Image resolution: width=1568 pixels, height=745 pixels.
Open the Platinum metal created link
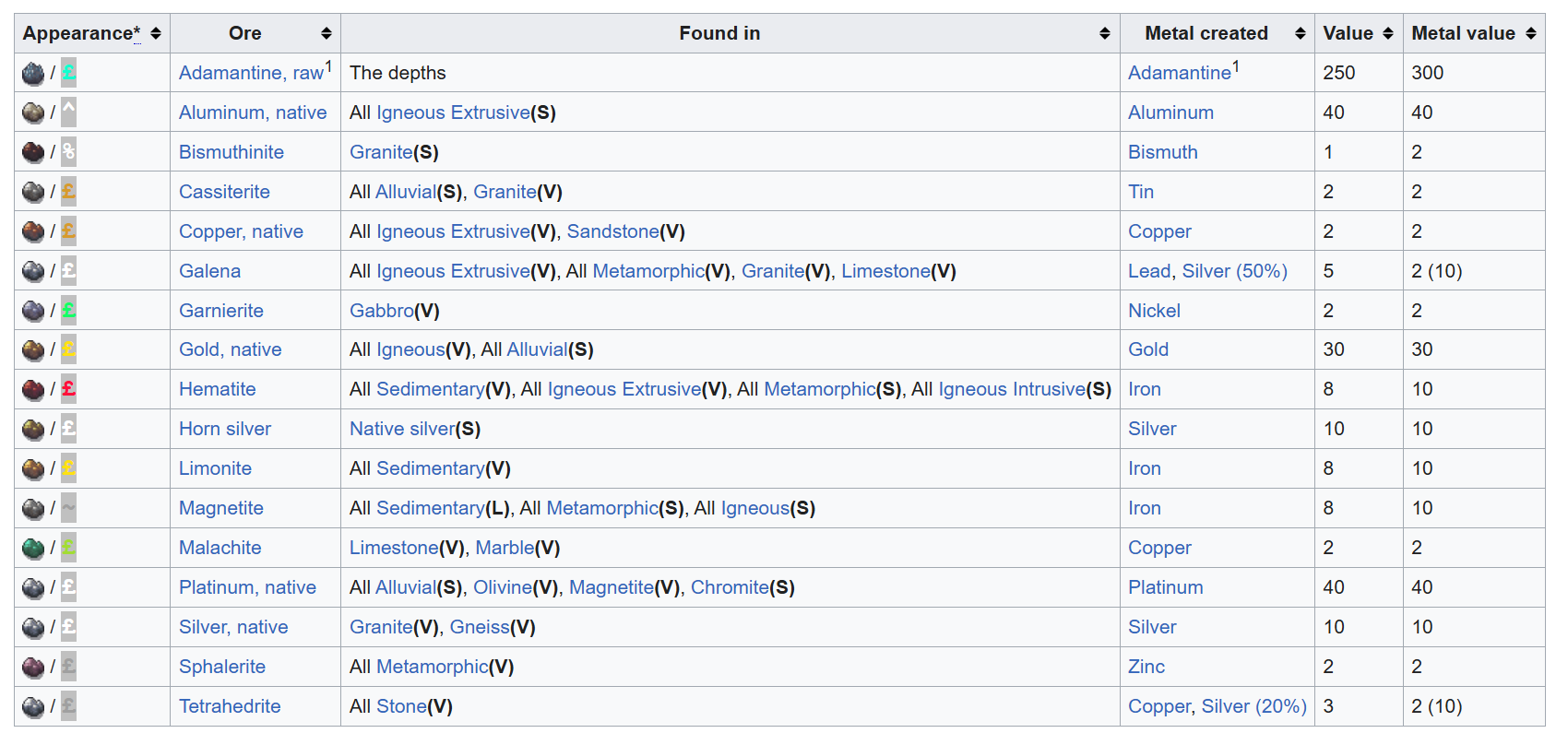click(x=1166, y=587)
